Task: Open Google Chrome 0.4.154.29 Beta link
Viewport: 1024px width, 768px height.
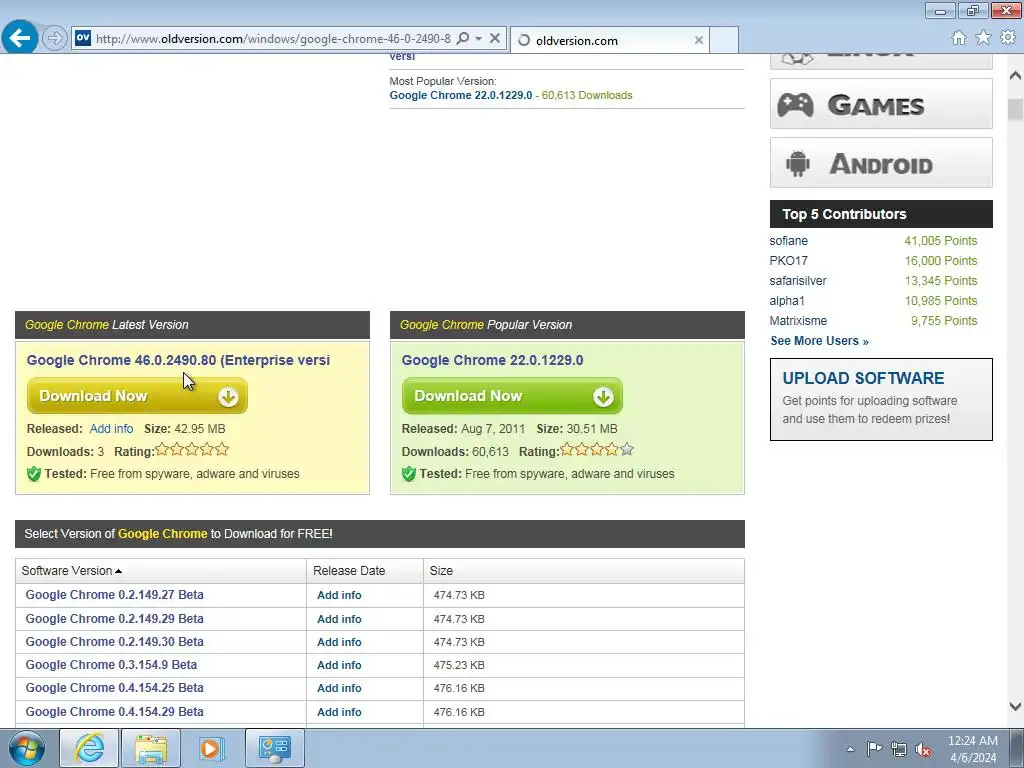Action: 114,712
